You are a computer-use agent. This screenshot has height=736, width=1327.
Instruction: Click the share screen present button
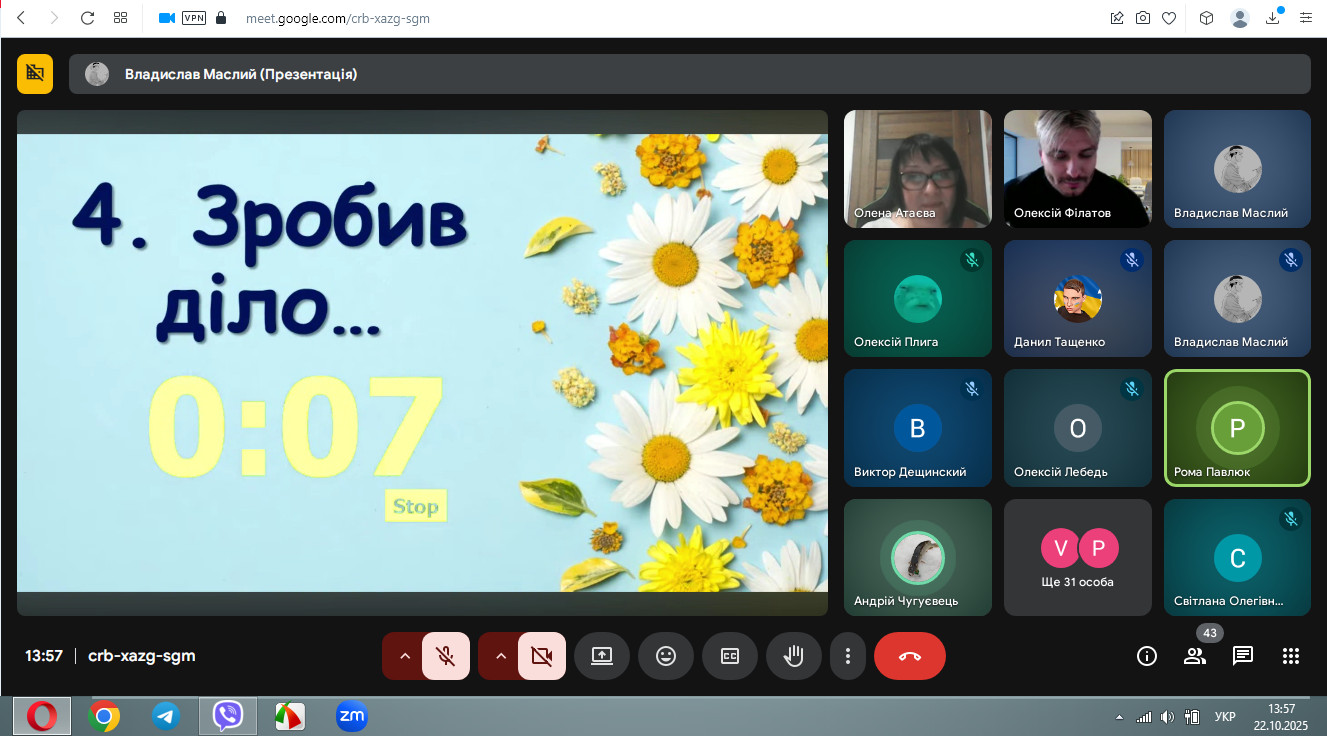[x=602, y=656]
